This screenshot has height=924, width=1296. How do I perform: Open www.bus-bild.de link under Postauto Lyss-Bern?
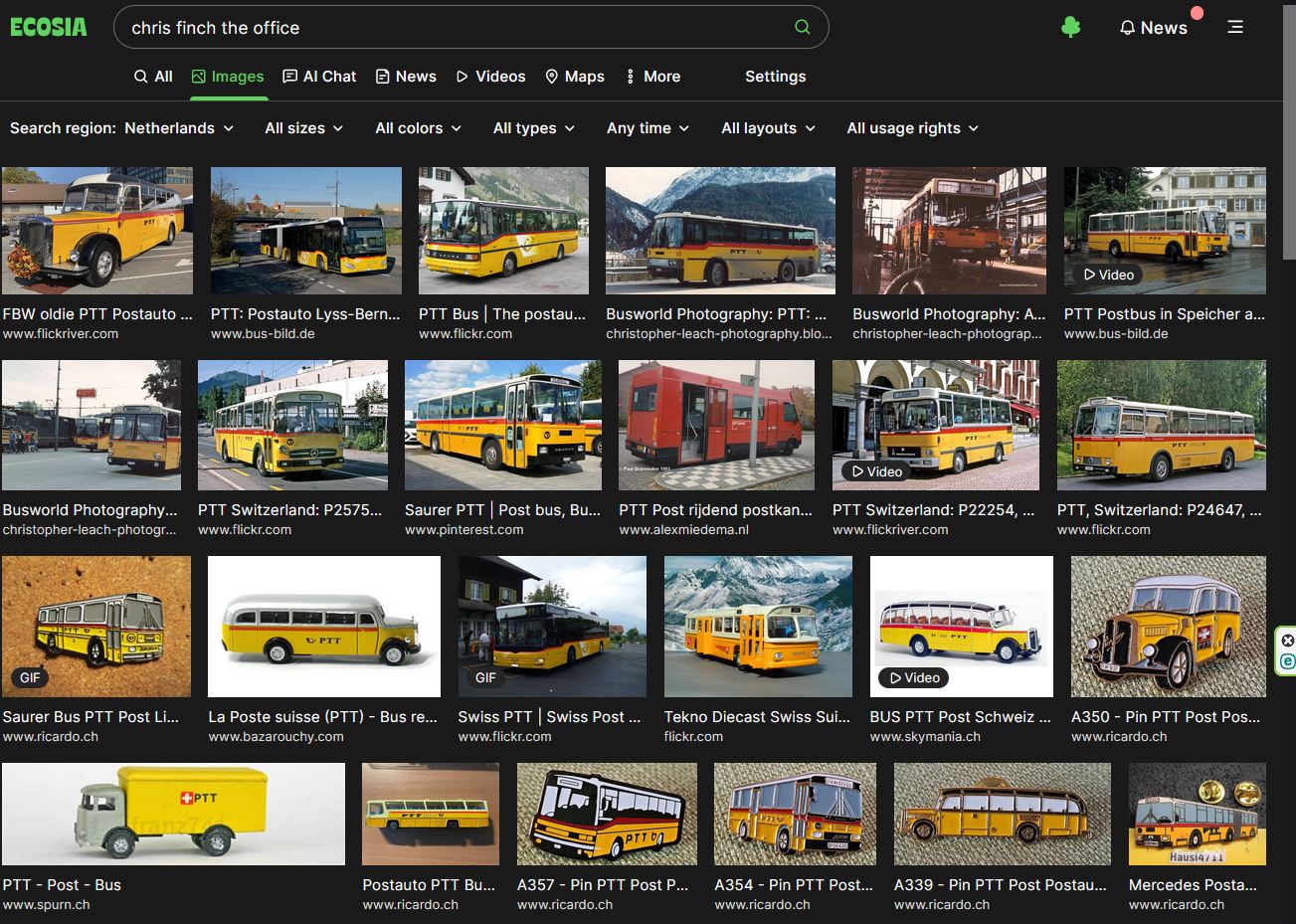[x=263, y=334]
